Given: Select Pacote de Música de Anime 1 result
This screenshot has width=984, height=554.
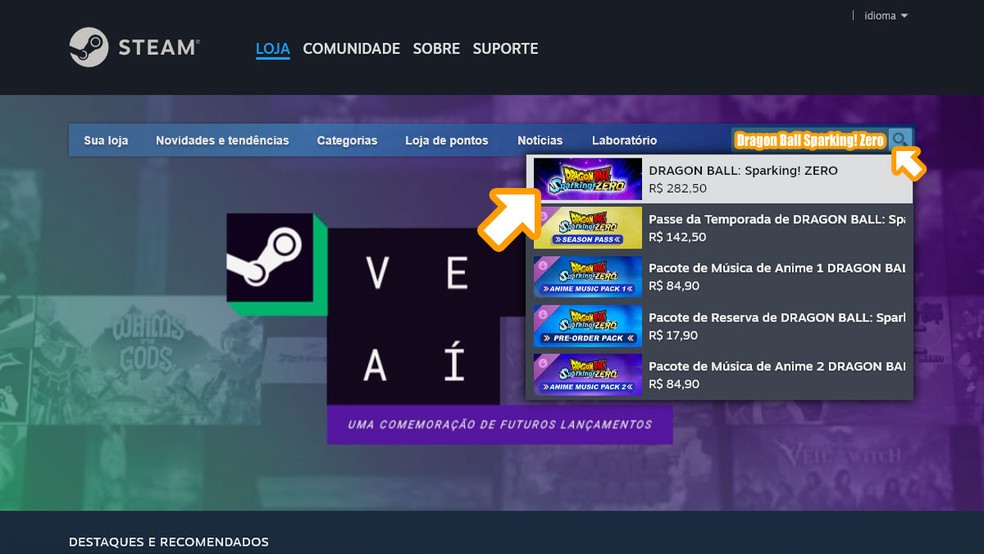Looking at the screenshot, I should pos(719,277).
